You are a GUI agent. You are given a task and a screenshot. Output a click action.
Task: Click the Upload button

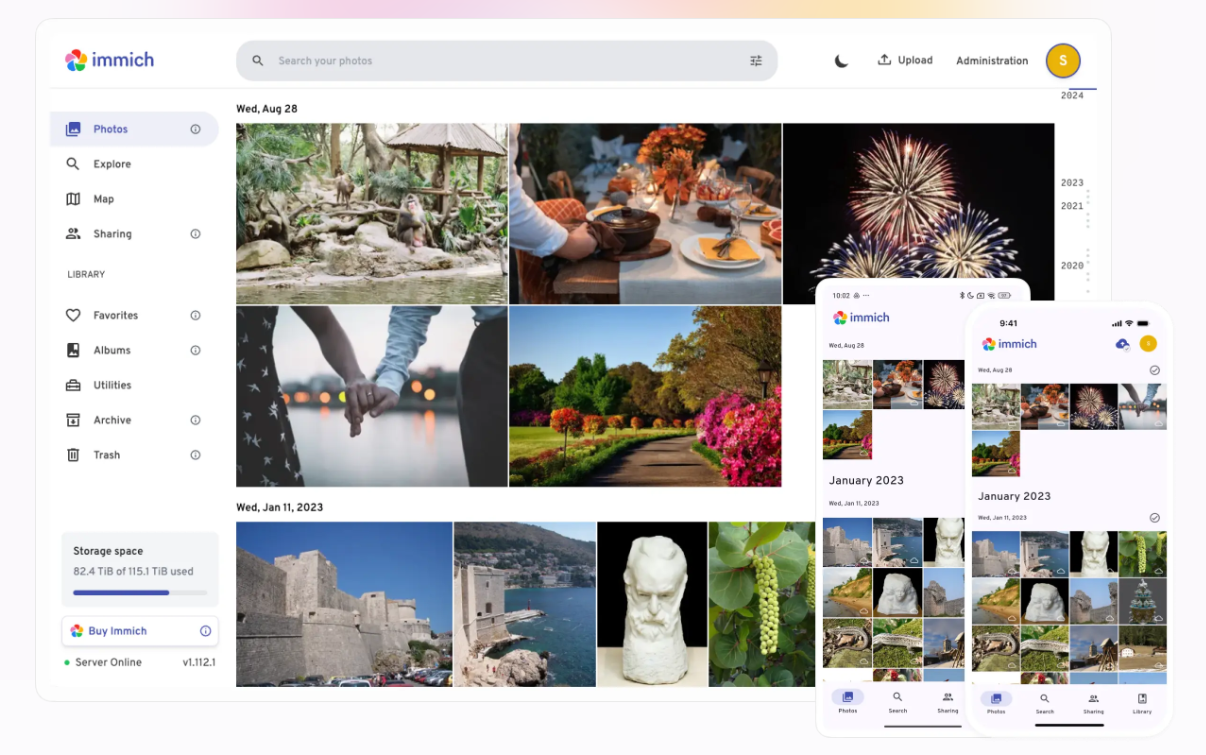[905, 60]
